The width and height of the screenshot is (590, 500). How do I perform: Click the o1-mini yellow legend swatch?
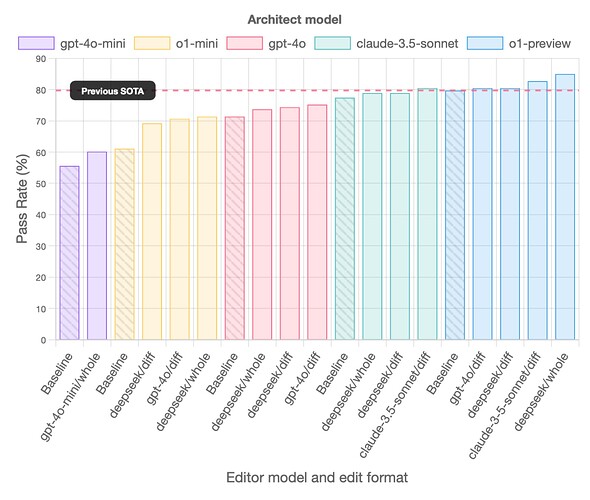152,43
